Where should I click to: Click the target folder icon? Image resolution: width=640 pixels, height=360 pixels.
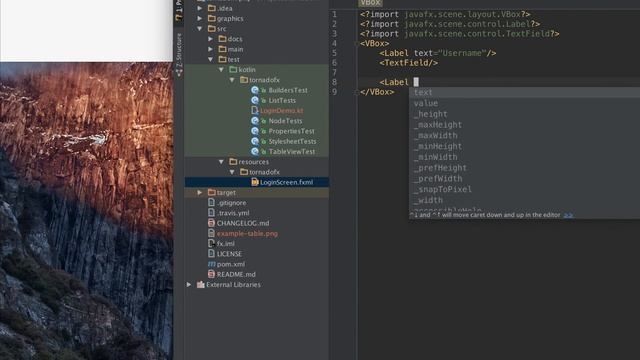[211, 192]
